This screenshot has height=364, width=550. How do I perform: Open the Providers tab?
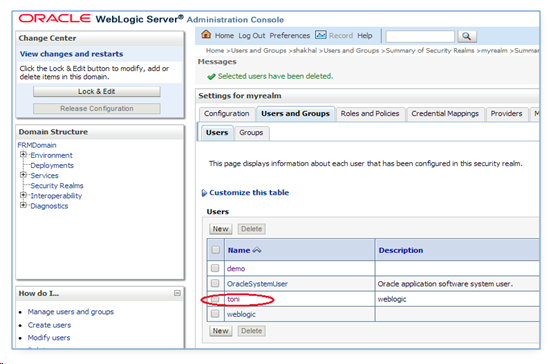click(x=506, y=114)
